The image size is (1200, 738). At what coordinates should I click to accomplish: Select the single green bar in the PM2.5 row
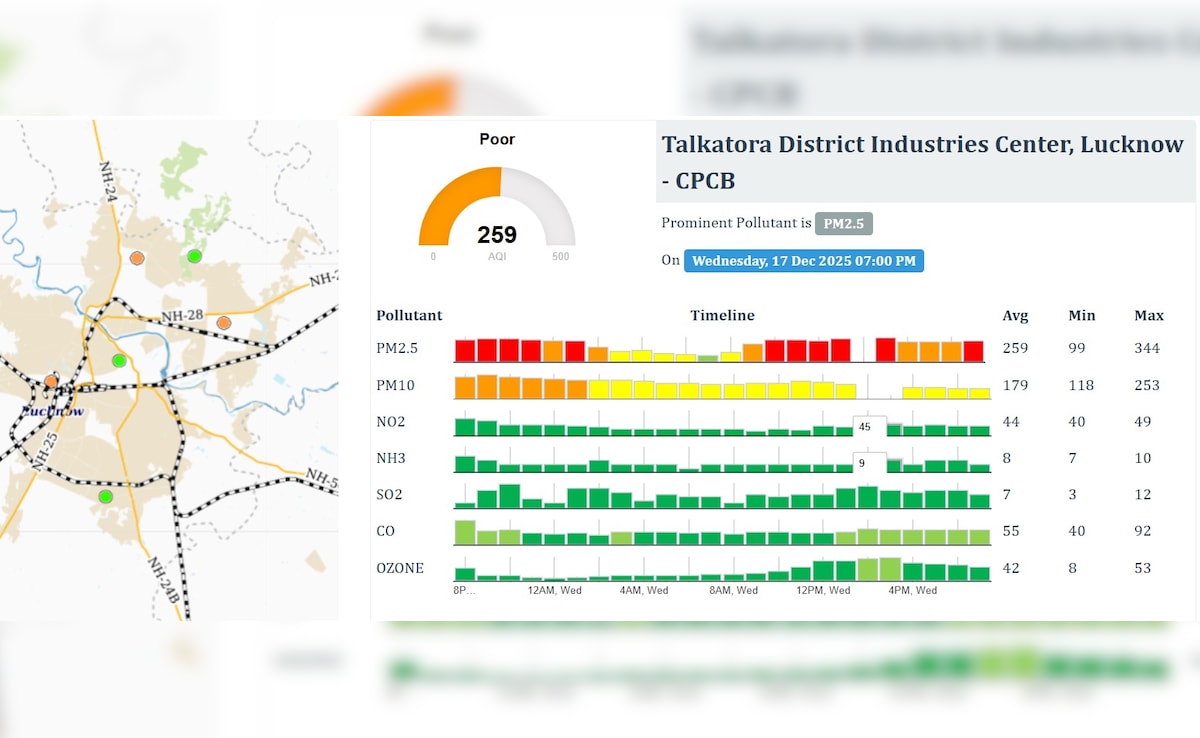point(708,357)
